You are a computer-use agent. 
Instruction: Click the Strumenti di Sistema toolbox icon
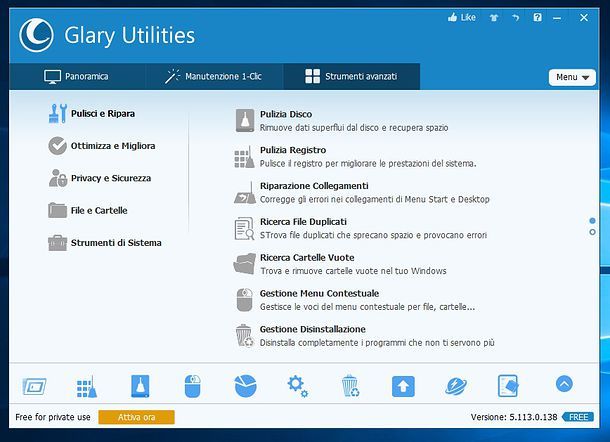click(58, 243)
